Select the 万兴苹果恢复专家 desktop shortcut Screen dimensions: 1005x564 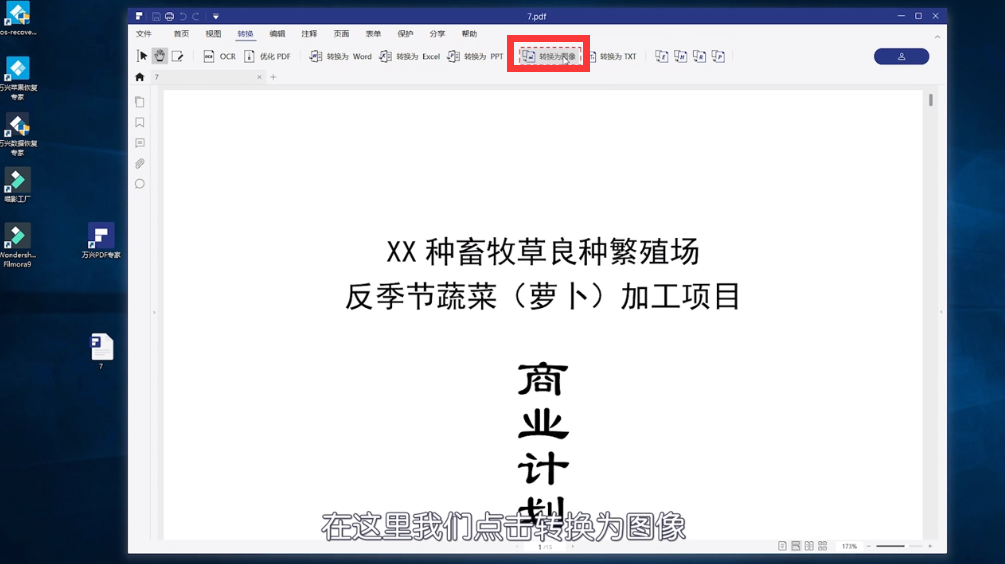click(18, 79)
